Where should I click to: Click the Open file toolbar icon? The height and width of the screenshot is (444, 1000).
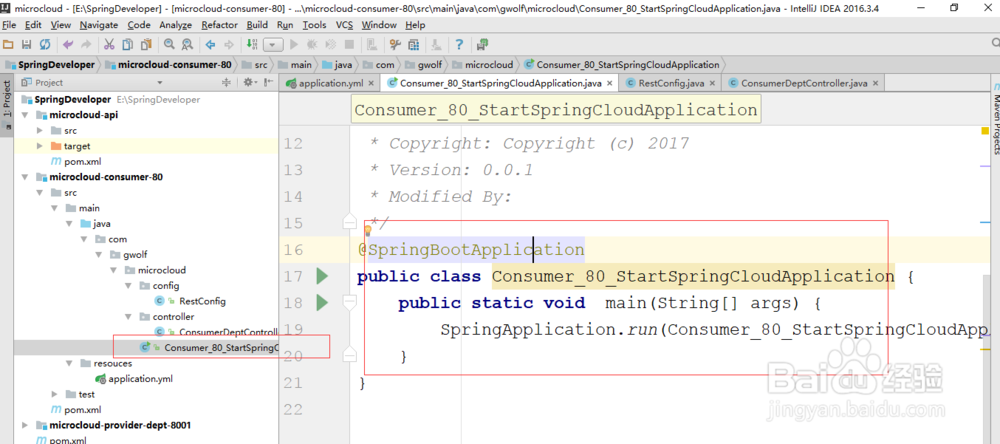tap(8, 45)
